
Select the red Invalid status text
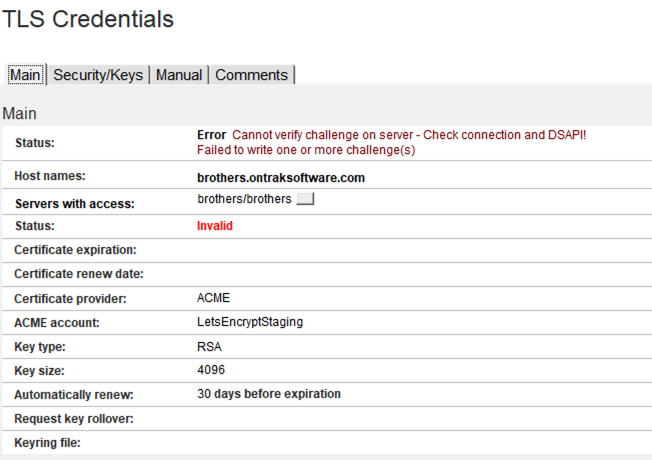(215, 226)
